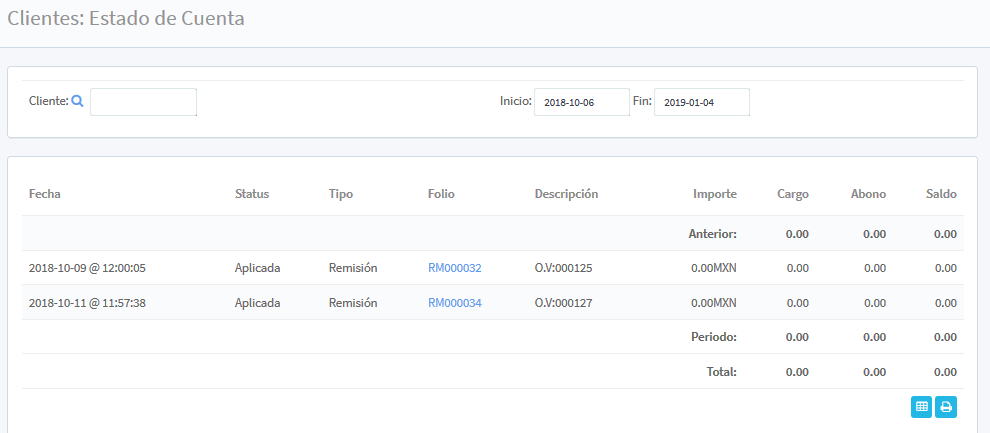Click the Descripción column header
The image size is (990, 433).
[x=566, y=194]
